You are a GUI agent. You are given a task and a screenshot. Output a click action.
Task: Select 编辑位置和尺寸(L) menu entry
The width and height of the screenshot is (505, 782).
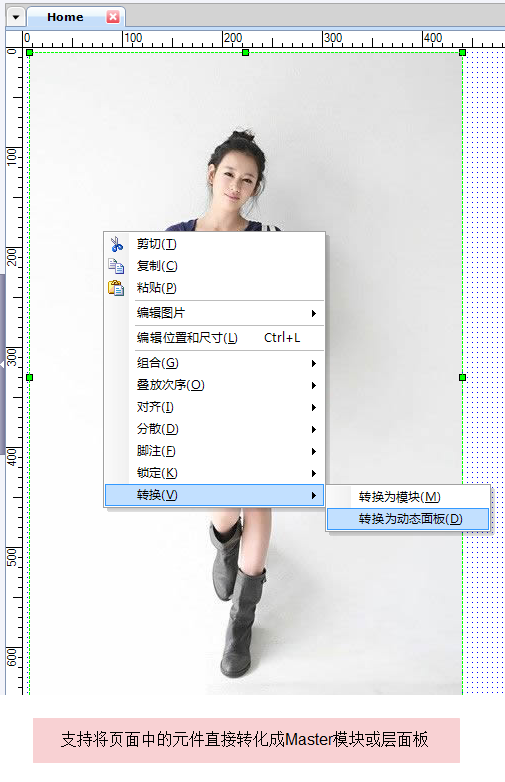(x=214, y=338)
